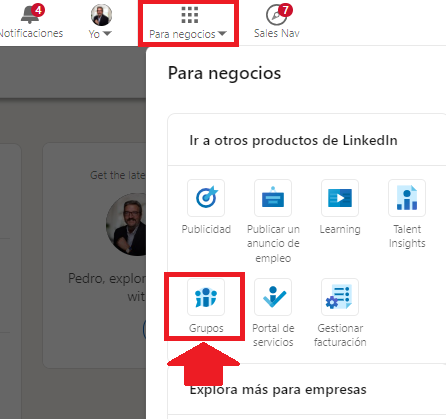
Task: Open the Publicidad target icon
Action: [x=206, y=198]
